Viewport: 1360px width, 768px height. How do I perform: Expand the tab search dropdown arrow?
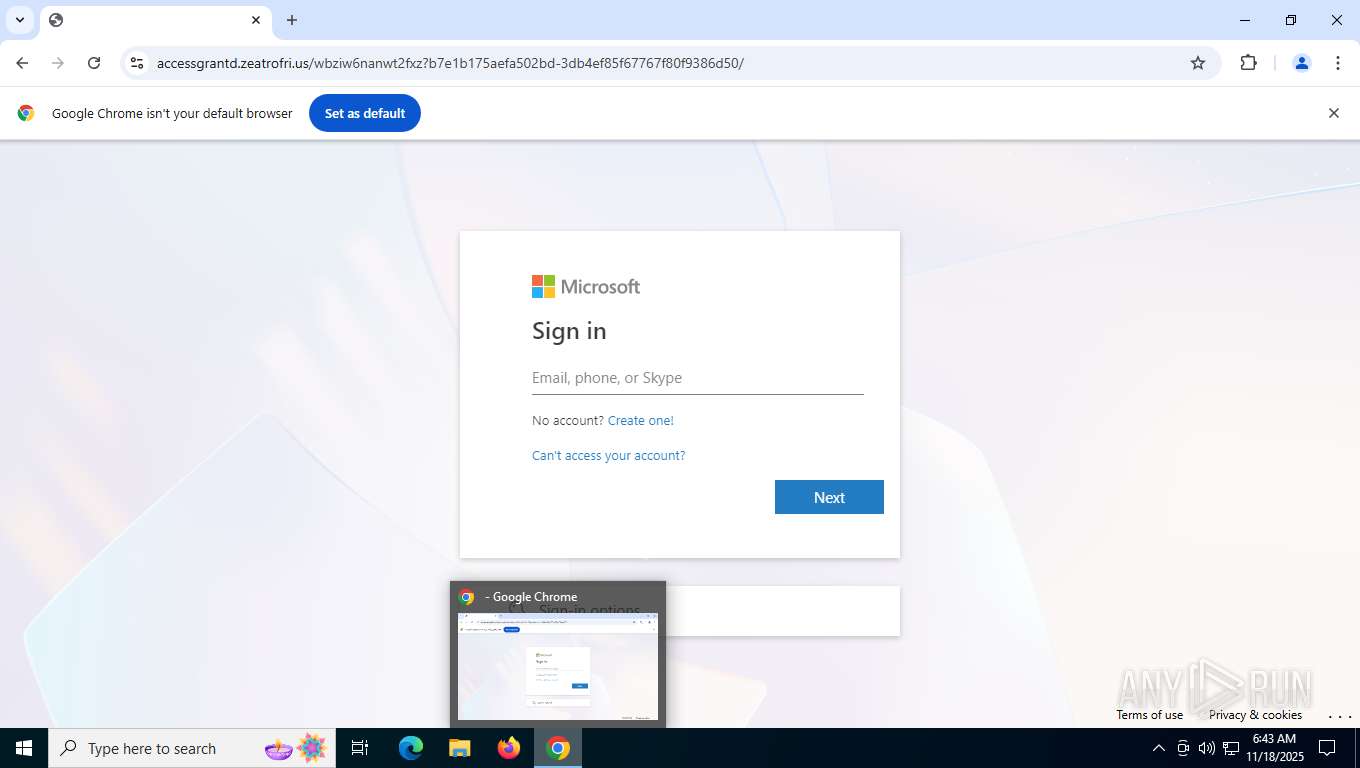point(20,20)
